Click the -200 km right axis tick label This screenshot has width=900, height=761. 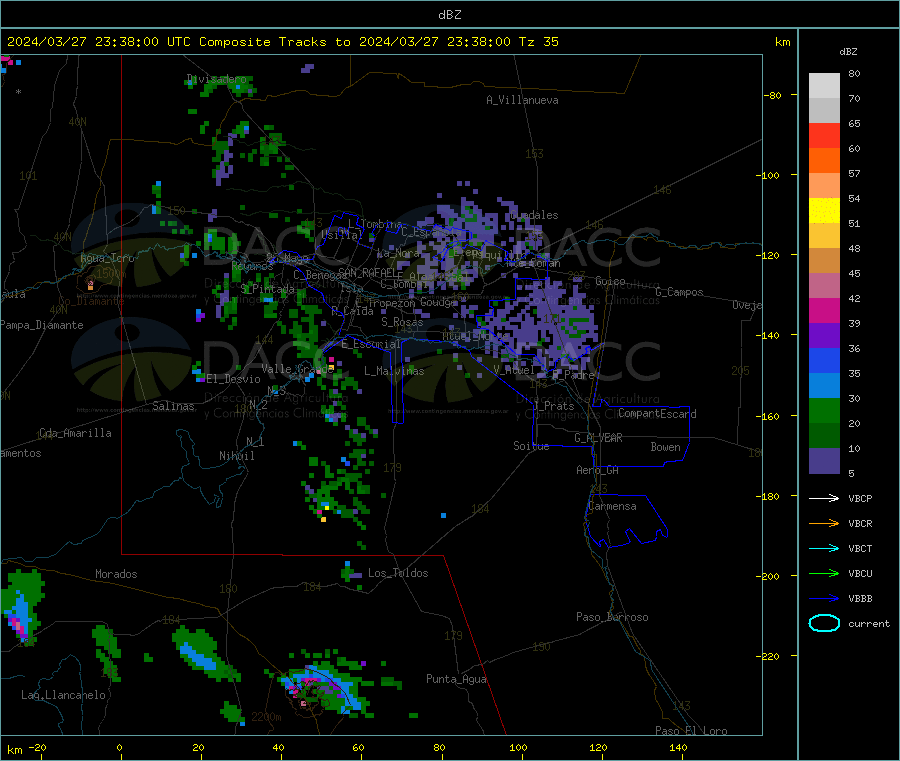point(768,576)
